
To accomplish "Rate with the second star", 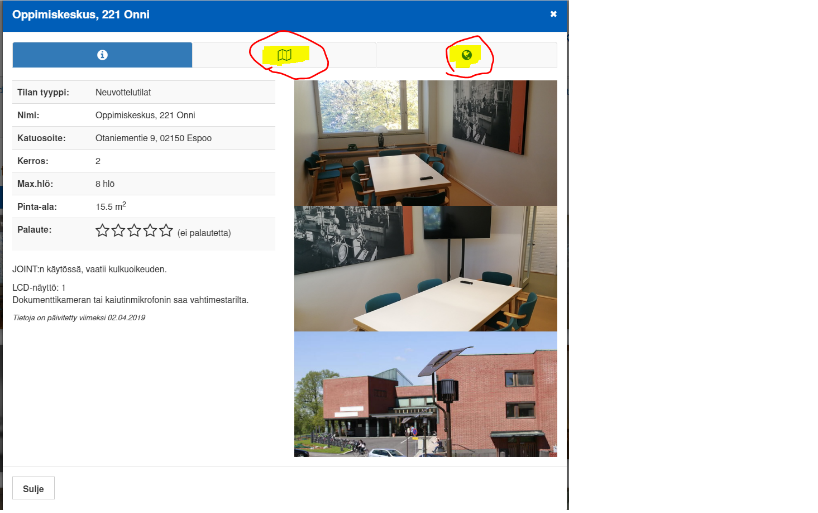I will coord(119,231).
